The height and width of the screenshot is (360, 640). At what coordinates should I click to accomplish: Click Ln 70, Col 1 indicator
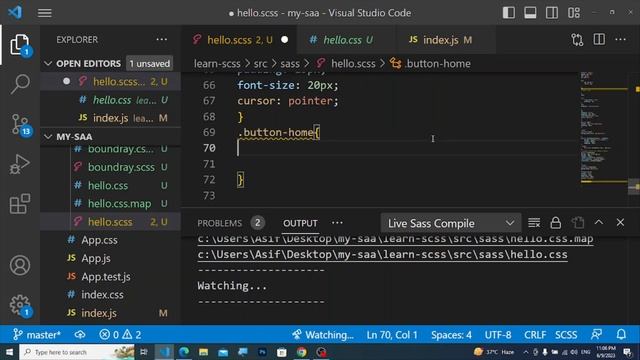tap(392, 335)
